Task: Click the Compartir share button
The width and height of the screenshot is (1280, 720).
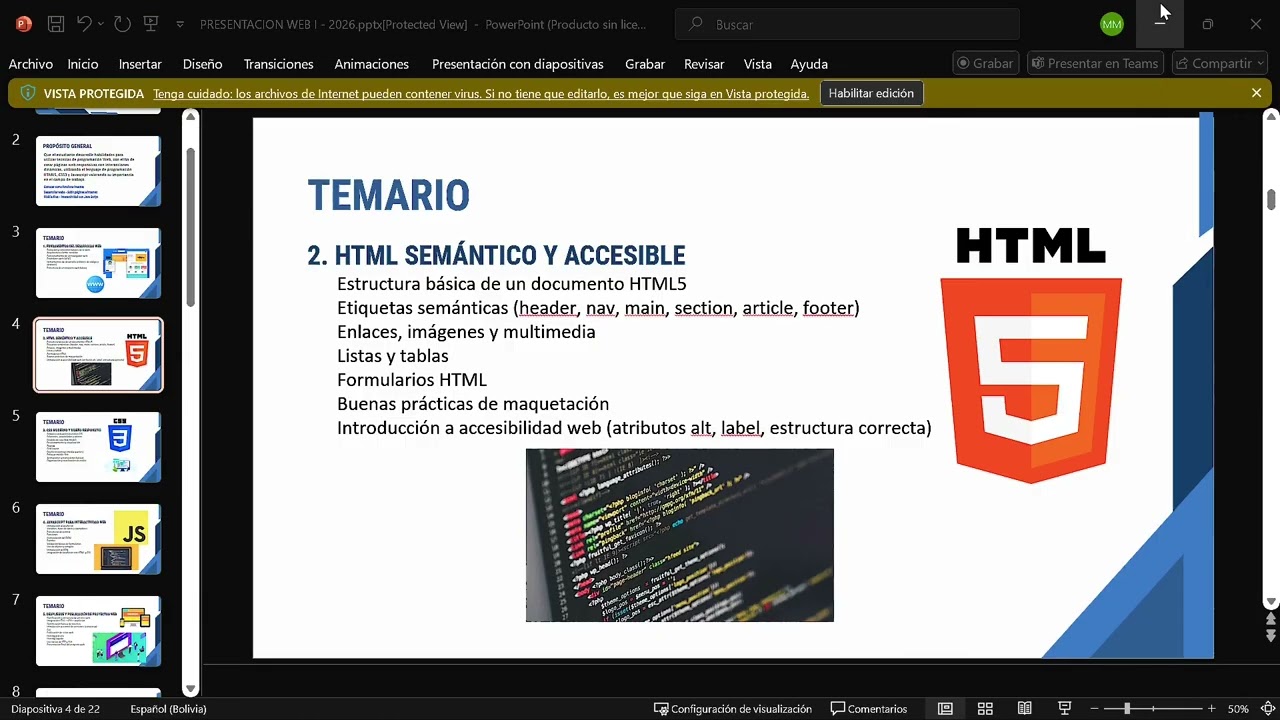Action: 1221,63
